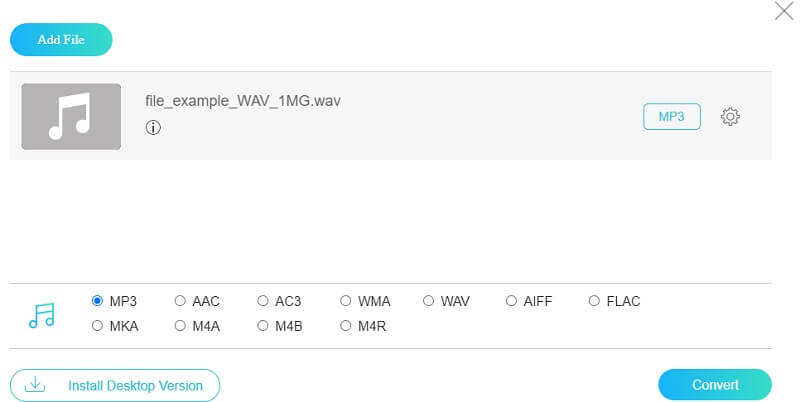Choose FLAC lossless format

tap(595, 301)
